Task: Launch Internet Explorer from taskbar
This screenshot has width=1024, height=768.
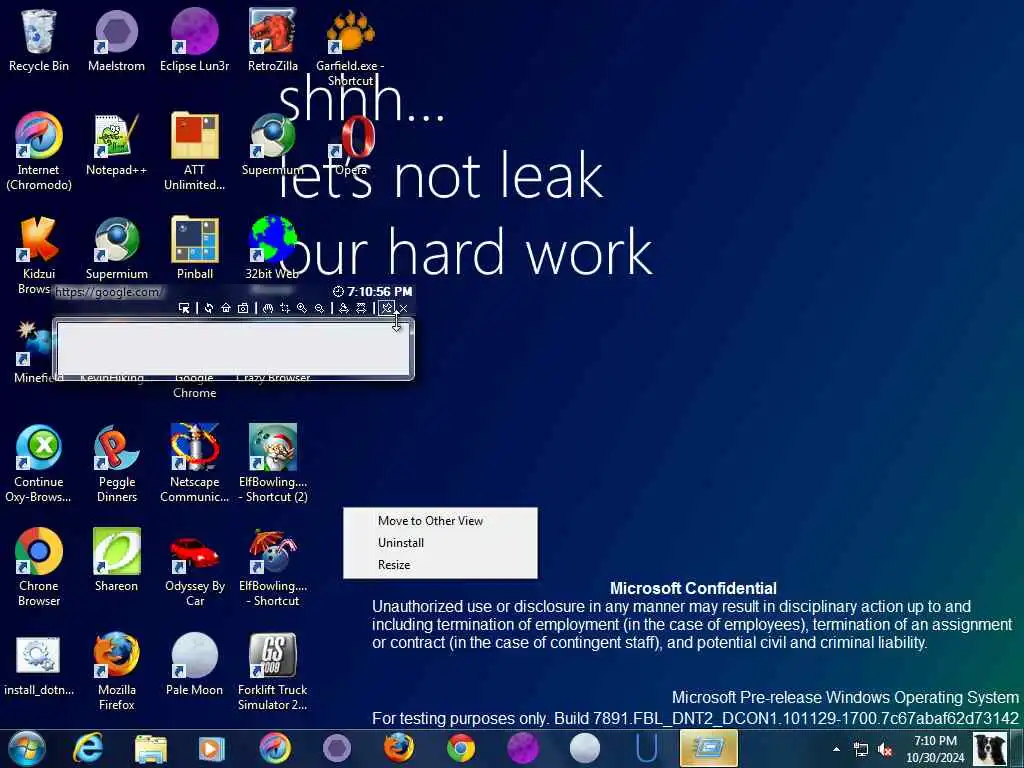Action: 88,748
